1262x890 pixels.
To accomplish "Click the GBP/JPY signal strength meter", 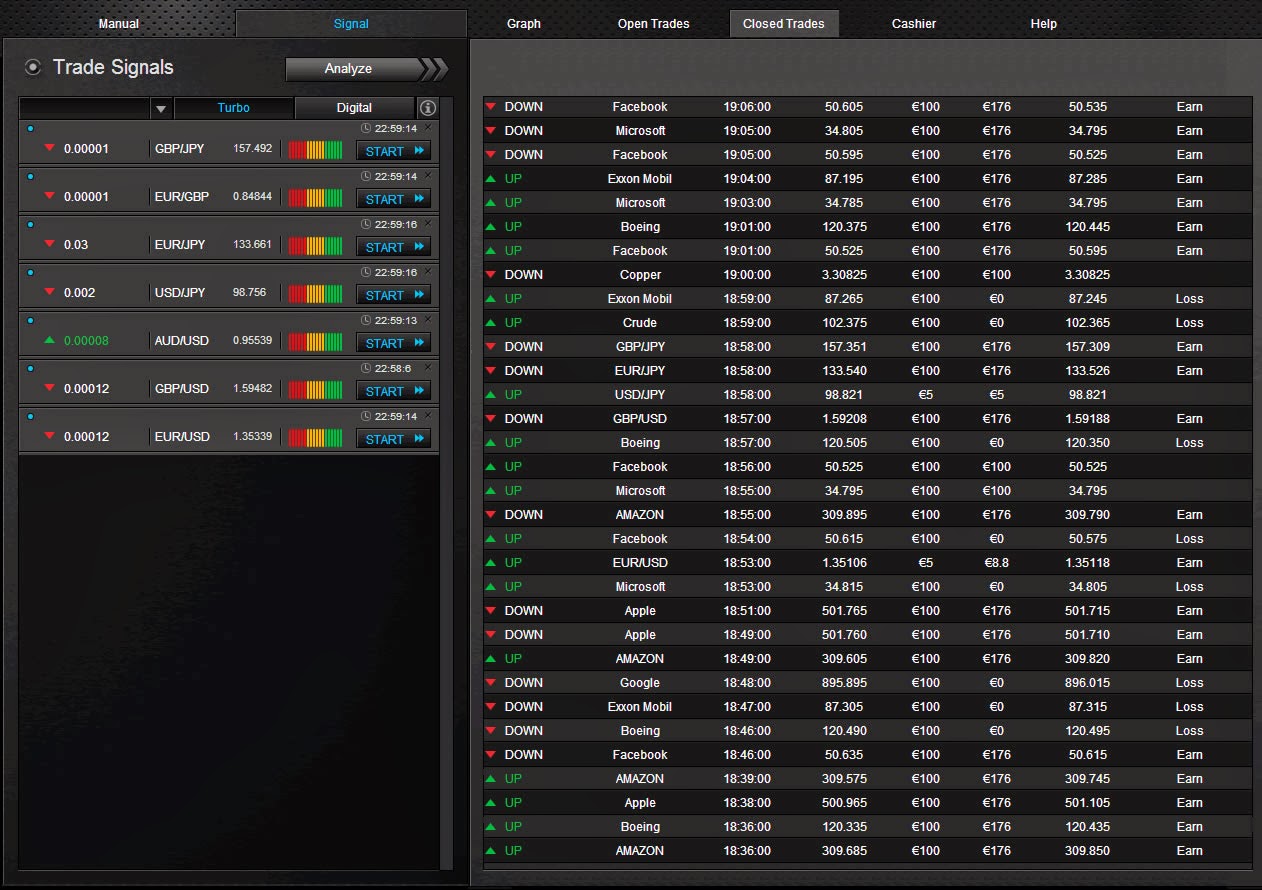I will coord(315,150).
